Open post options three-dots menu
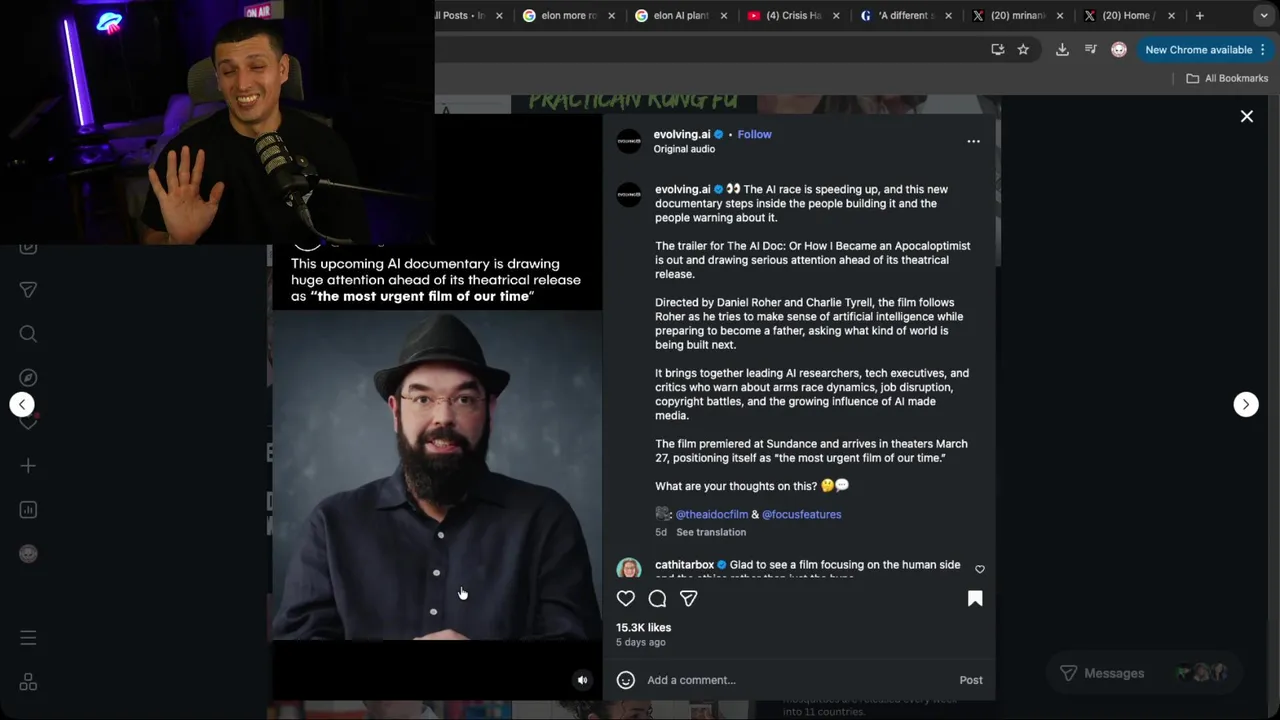Viewport: 1280px width, 720px height. coord(973,141)
